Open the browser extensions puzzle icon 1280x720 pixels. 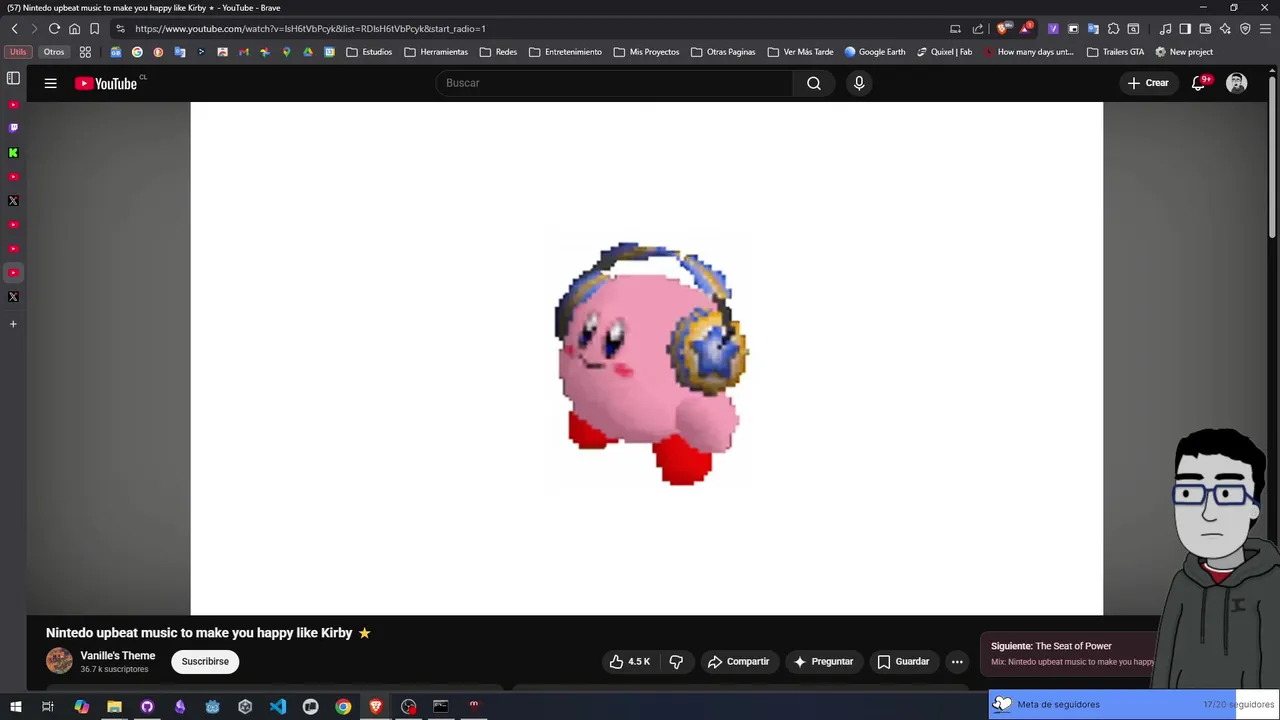point(1113,29)
